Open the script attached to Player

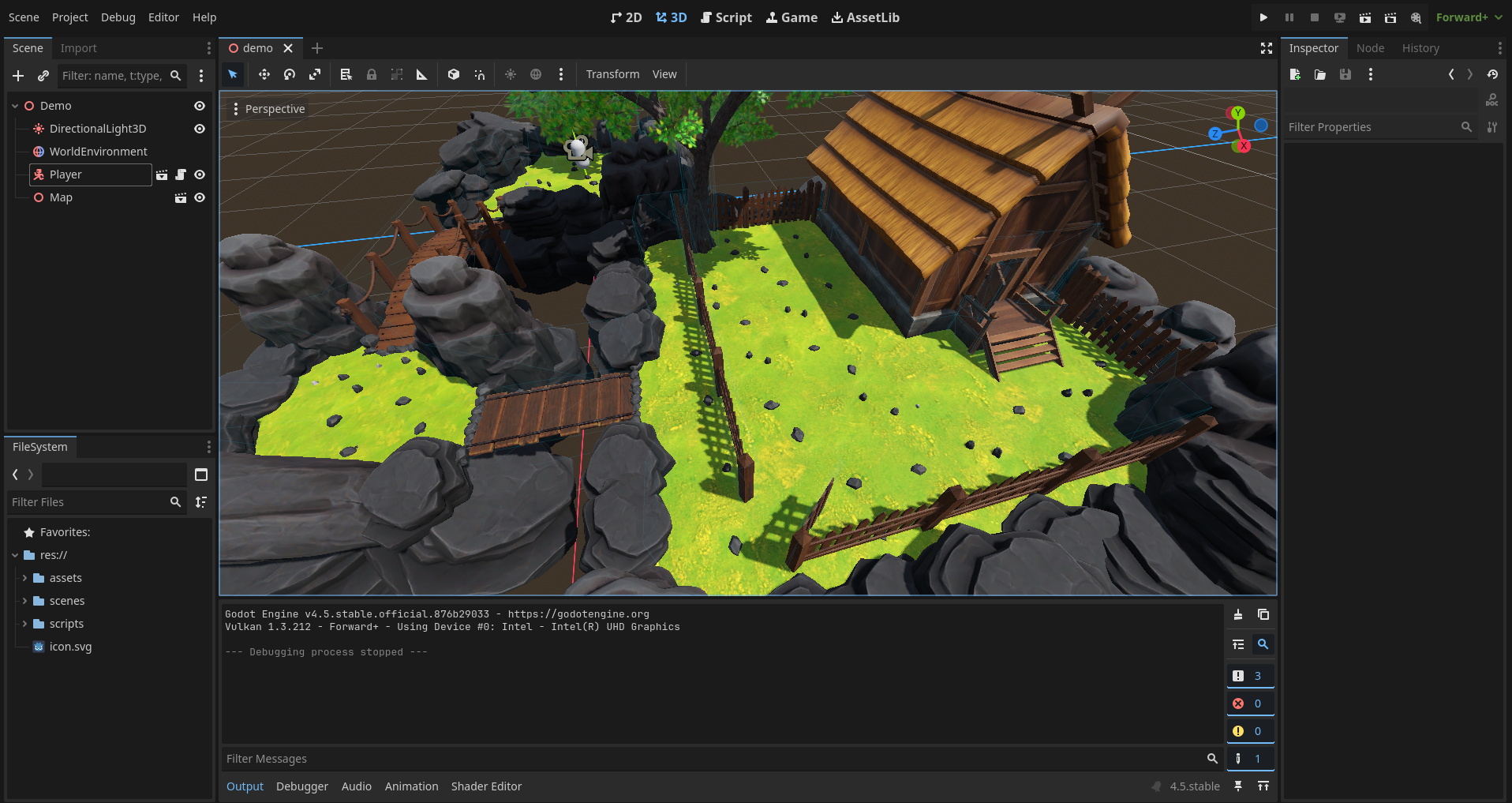[181, 174]
